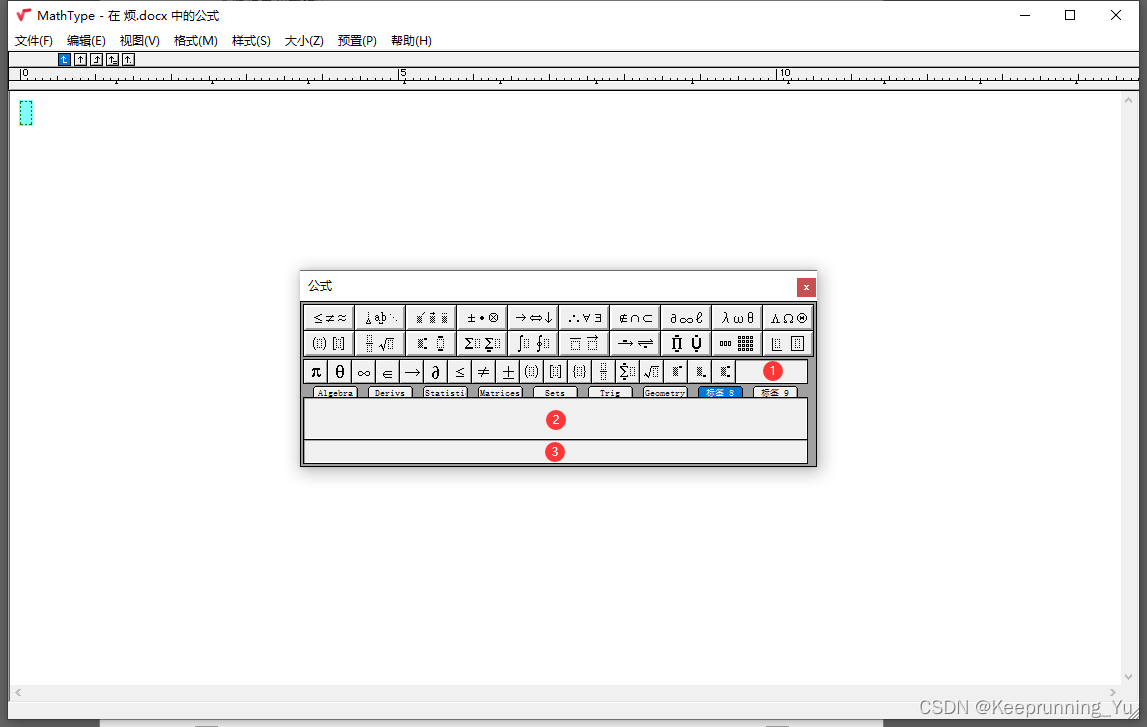Insert square root template from small bar
Viewport: 1147px width, 727px height.
click(x=651, y=372)
